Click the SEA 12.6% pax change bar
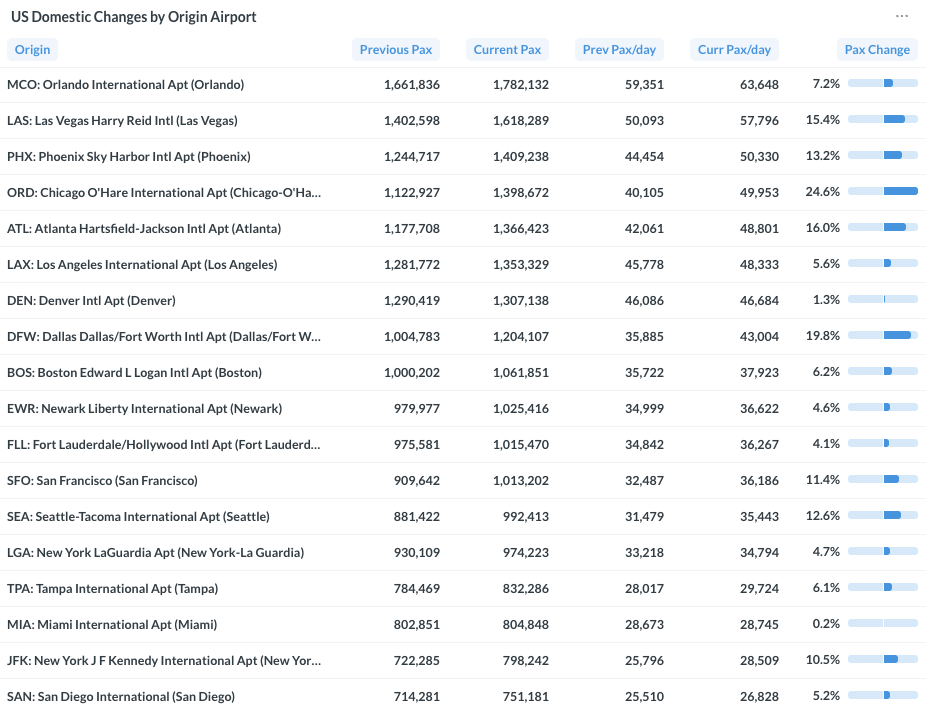Viewport: 926px width, 714px height. pos(883,516)
